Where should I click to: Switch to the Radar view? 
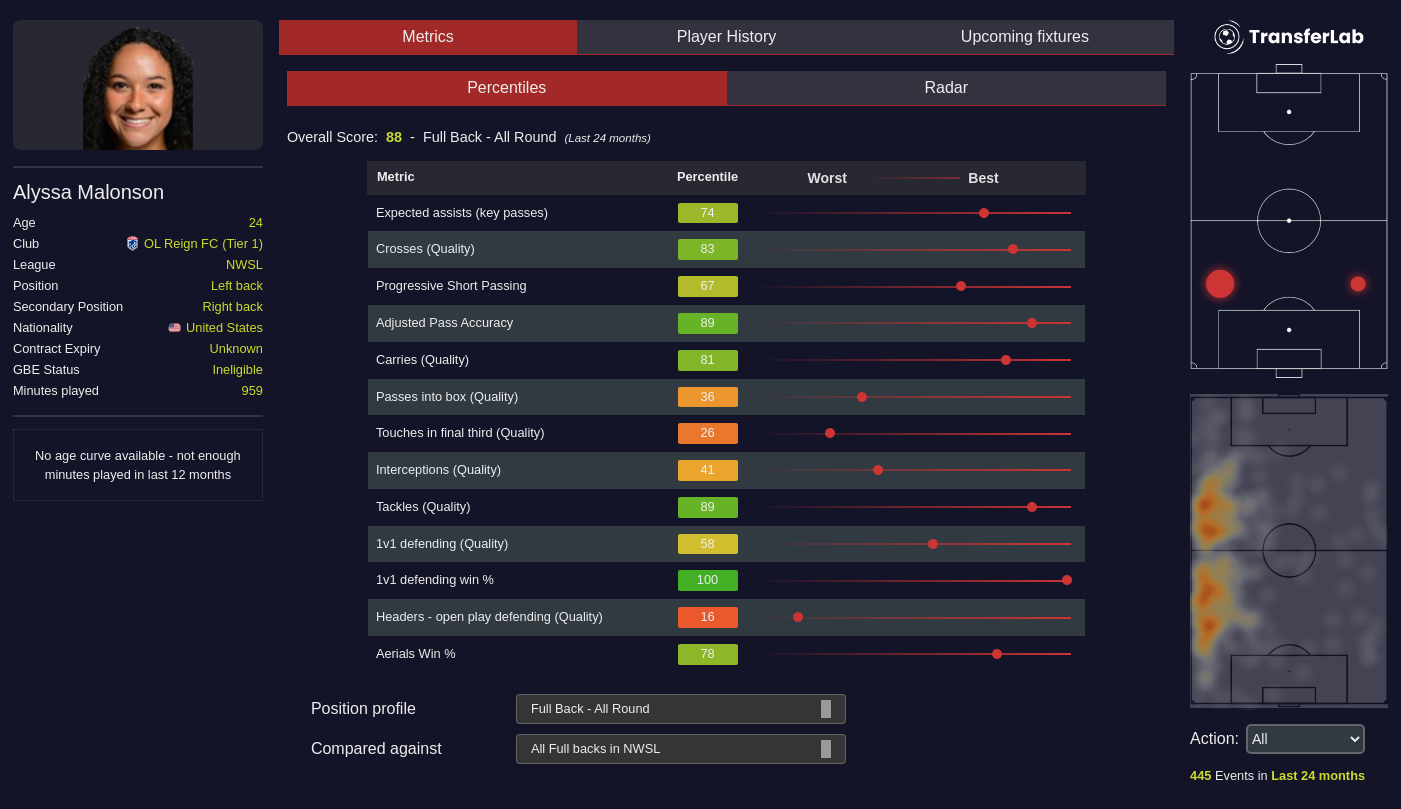(945, 88)
